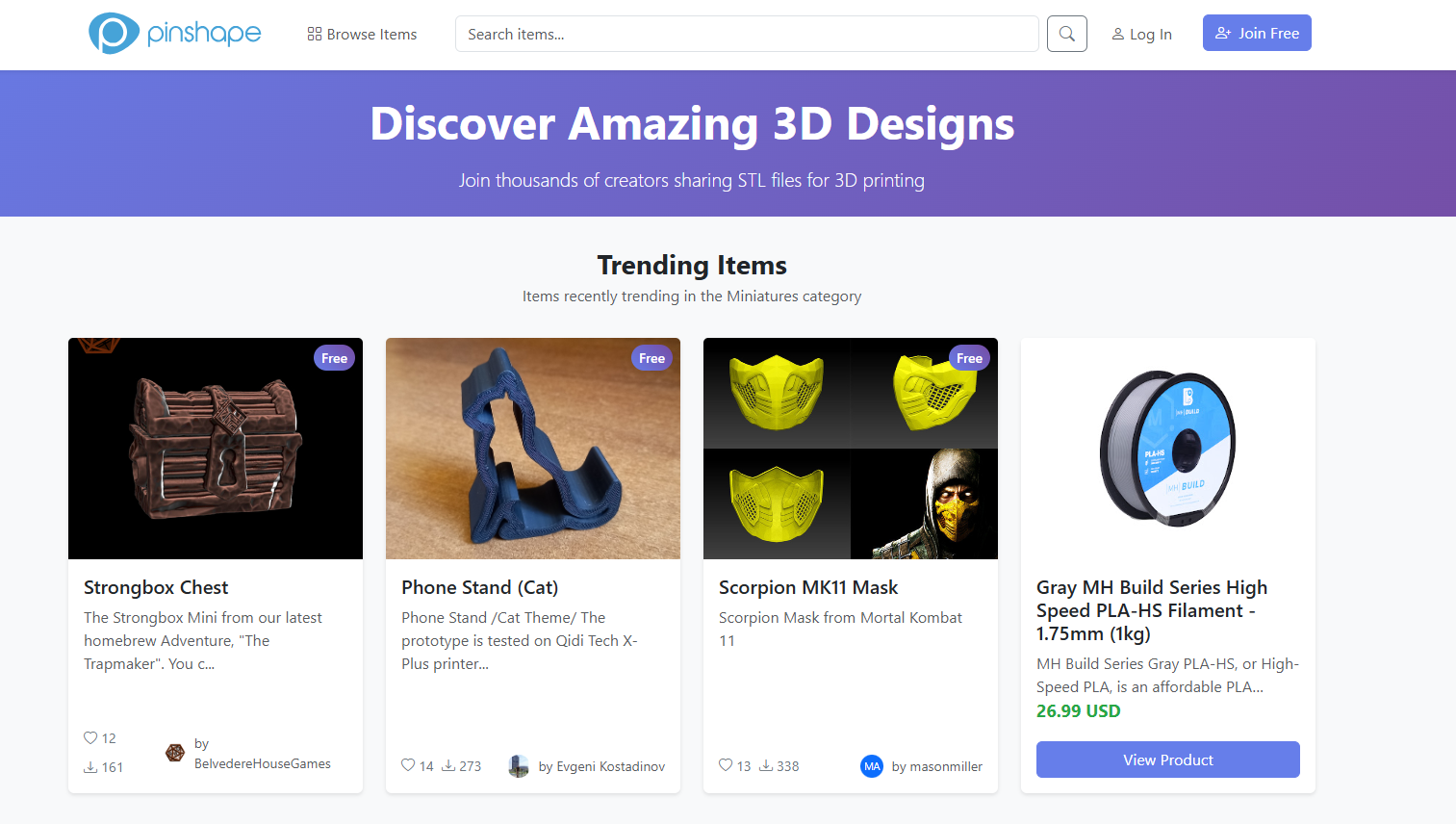
Task: Open the Phone Stand (Cat) title
Action: tap(479, 587)
